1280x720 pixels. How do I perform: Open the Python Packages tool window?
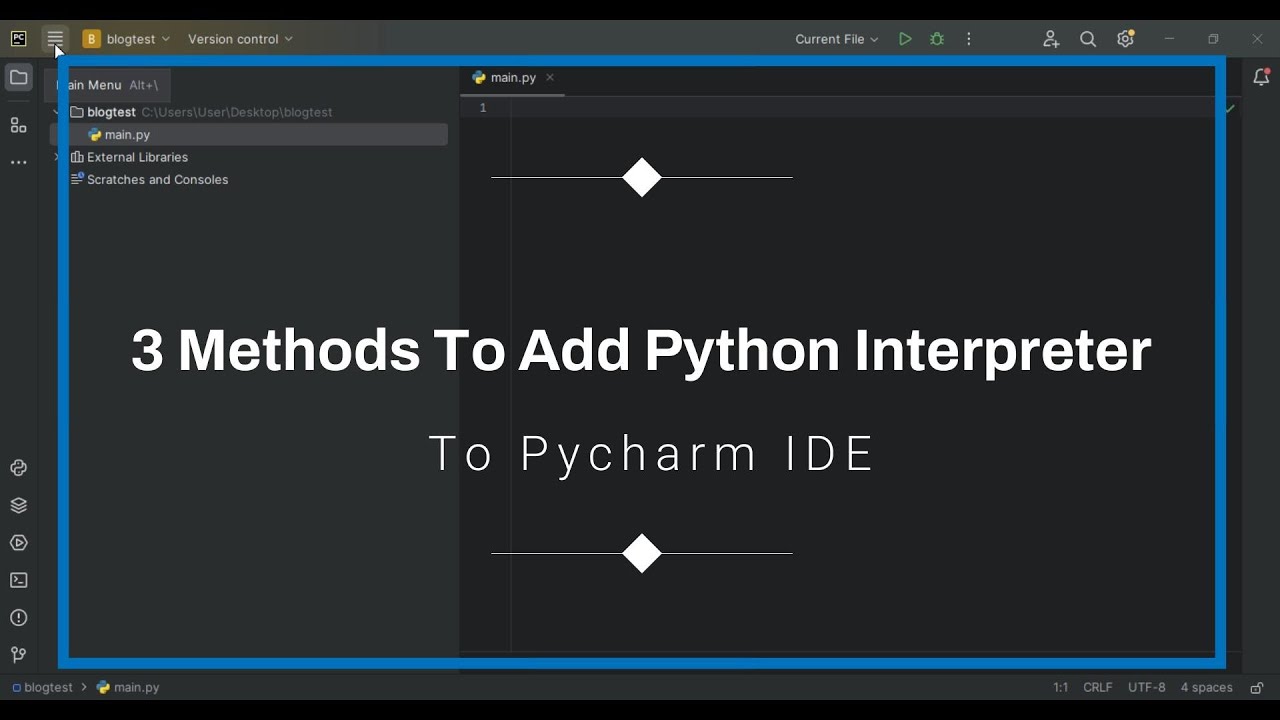click(18, 505)
